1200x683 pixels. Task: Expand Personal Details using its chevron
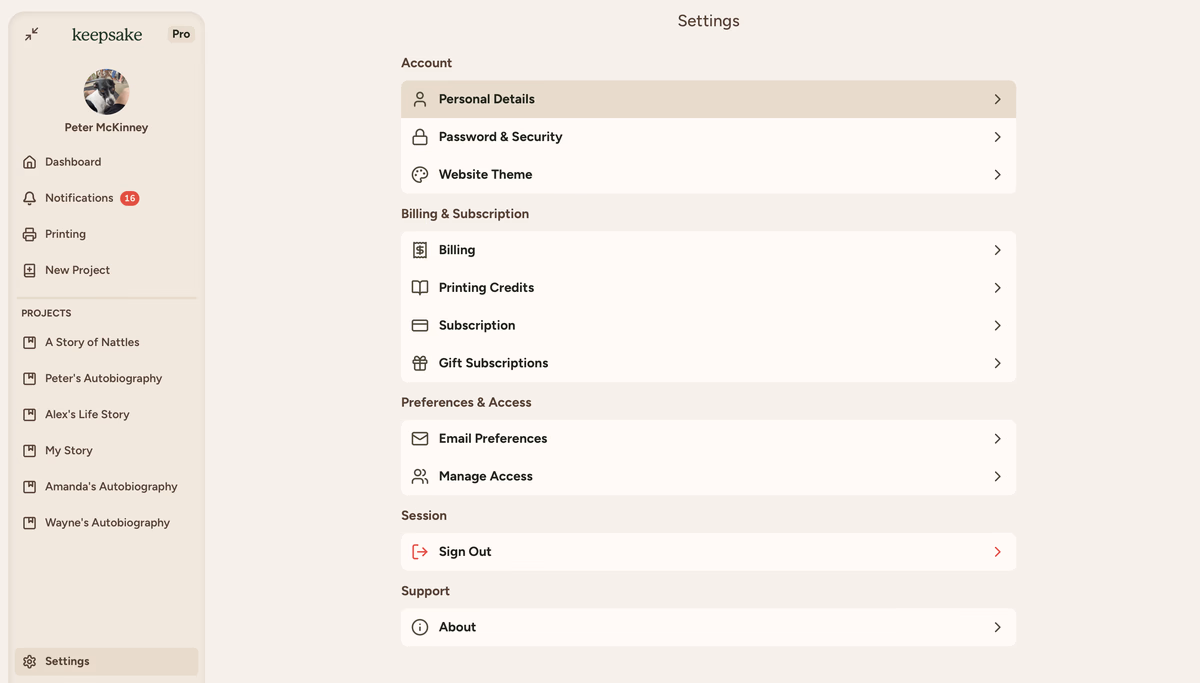coord(997,99)
